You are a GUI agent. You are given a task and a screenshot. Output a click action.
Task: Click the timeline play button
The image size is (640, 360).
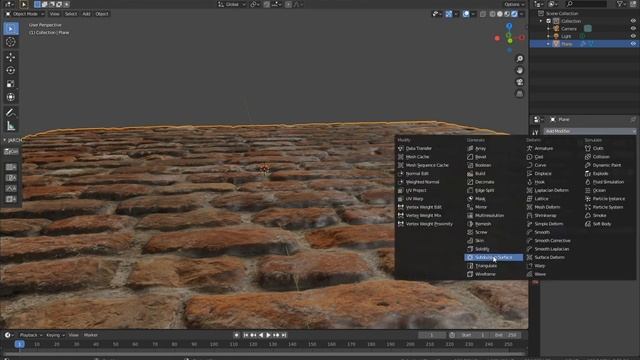(268, 335)
